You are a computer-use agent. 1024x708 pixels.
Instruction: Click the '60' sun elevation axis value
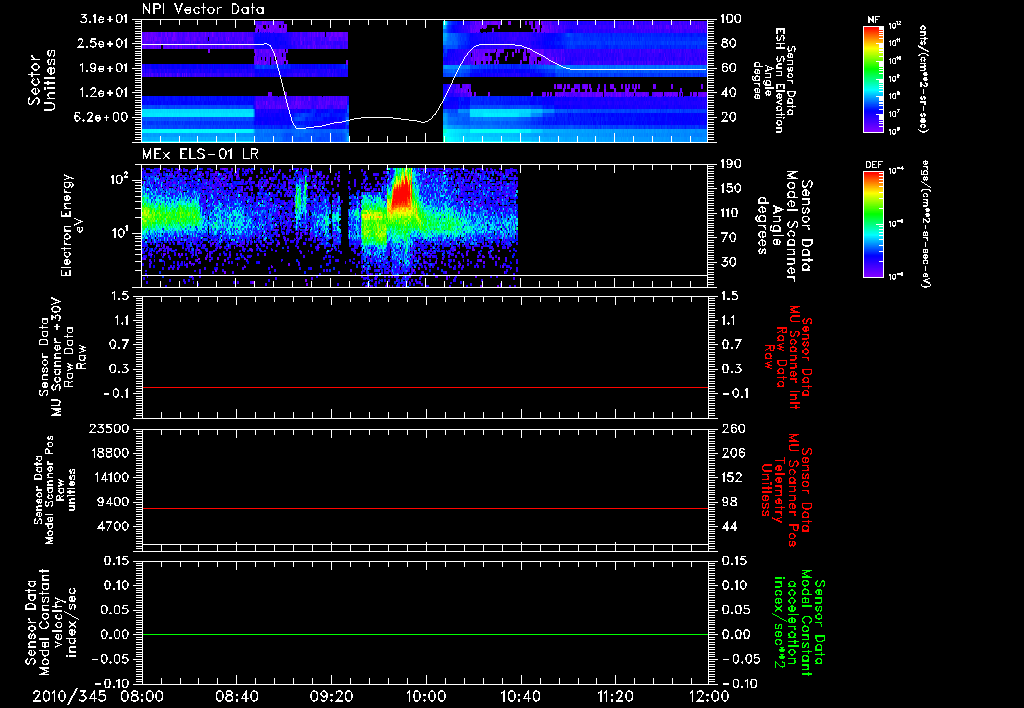(729, 68)
